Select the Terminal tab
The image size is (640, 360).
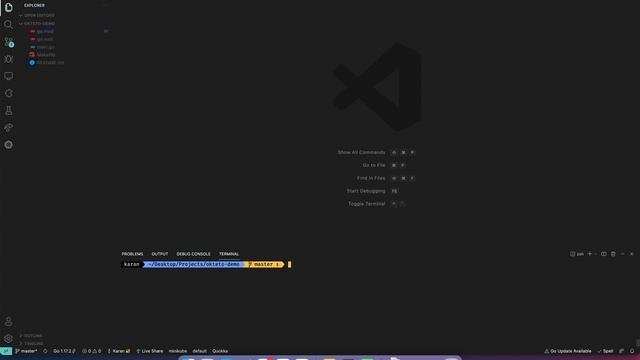coord(229,254)
